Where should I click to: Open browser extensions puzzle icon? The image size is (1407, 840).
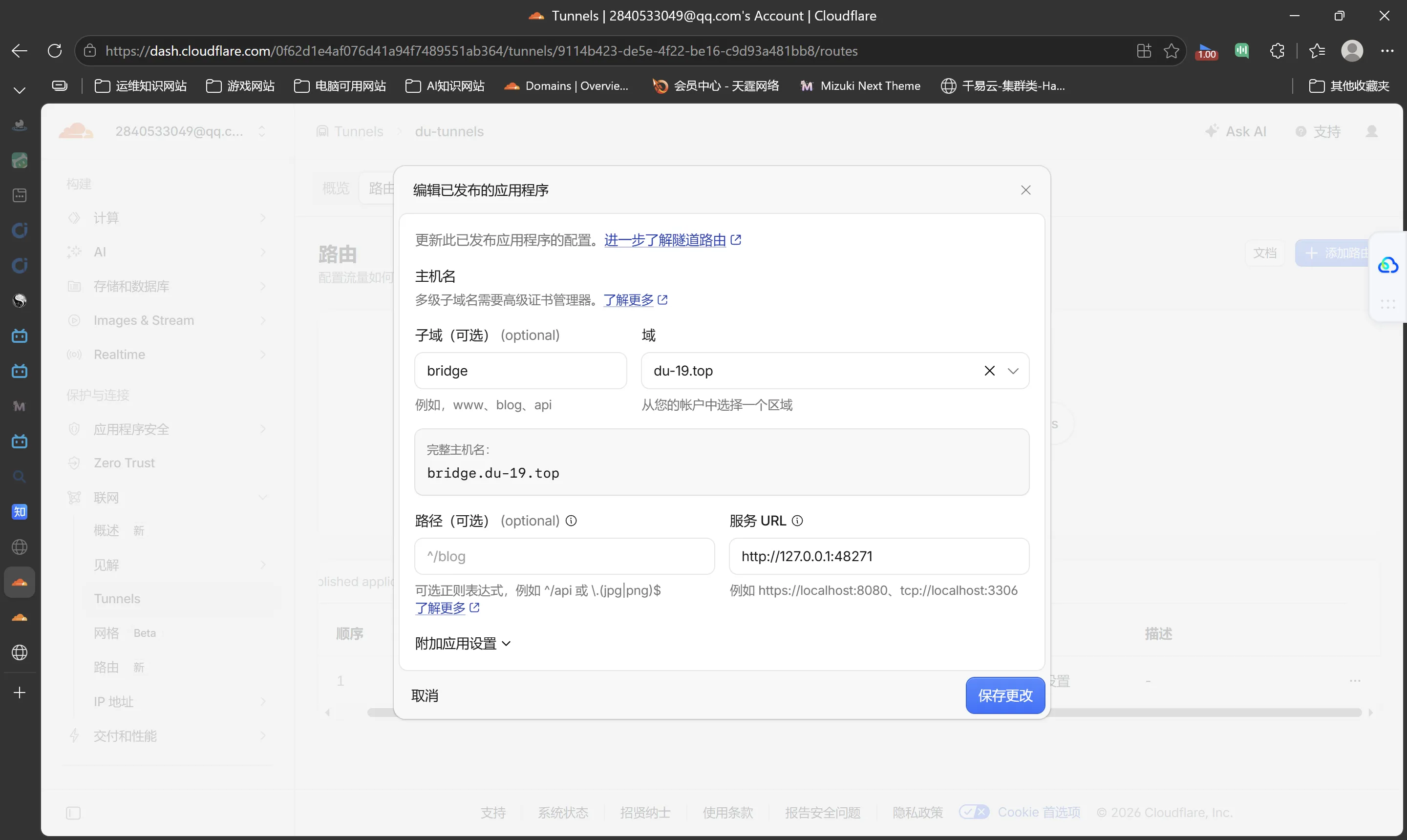click(1277, 51)
